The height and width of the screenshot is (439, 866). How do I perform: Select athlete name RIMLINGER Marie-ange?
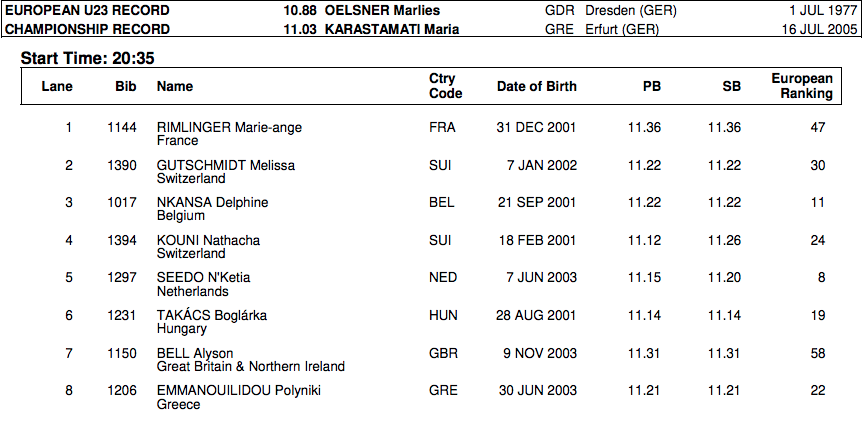(x=229, y=128)
